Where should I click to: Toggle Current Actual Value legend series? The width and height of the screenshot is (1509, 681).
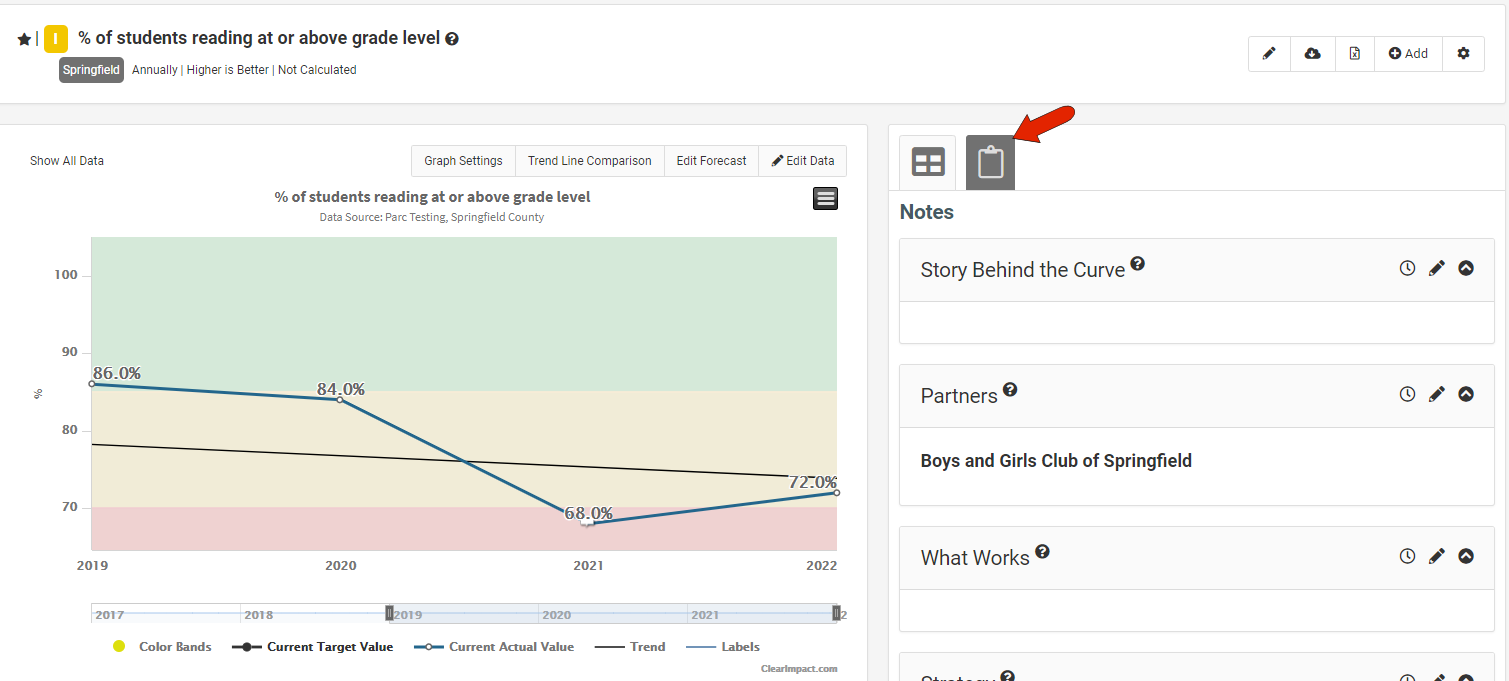(494, 647)
